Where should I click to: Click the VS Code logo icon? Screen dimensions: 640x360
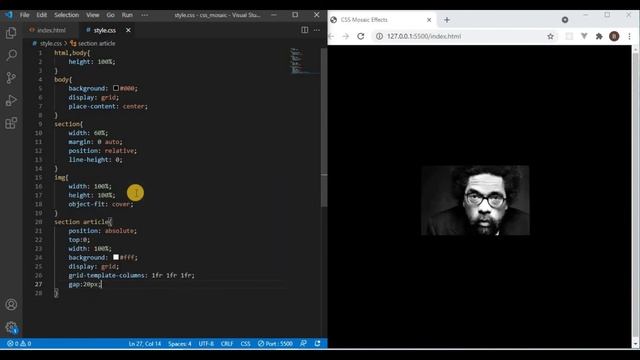tap(9, 15)
